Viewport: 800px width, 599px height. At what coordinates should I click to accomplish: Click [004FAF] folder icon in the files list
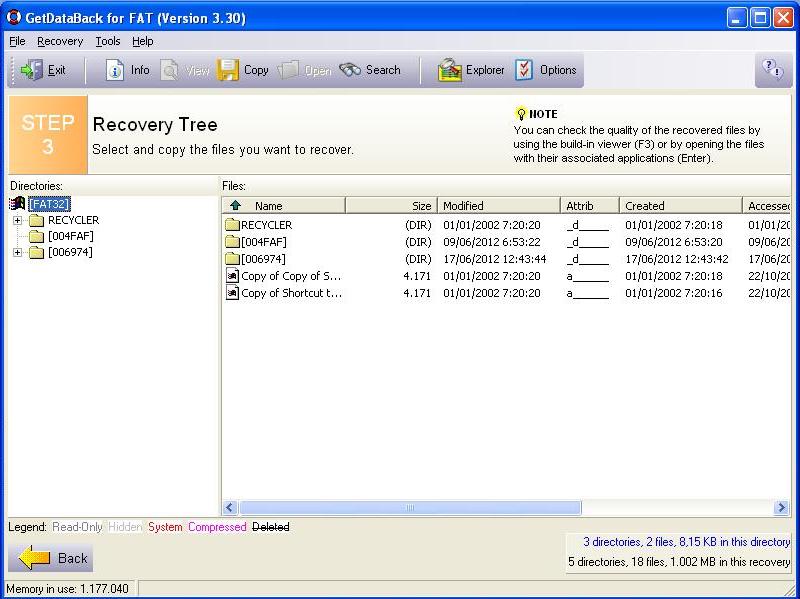click(x=233, y=242)
